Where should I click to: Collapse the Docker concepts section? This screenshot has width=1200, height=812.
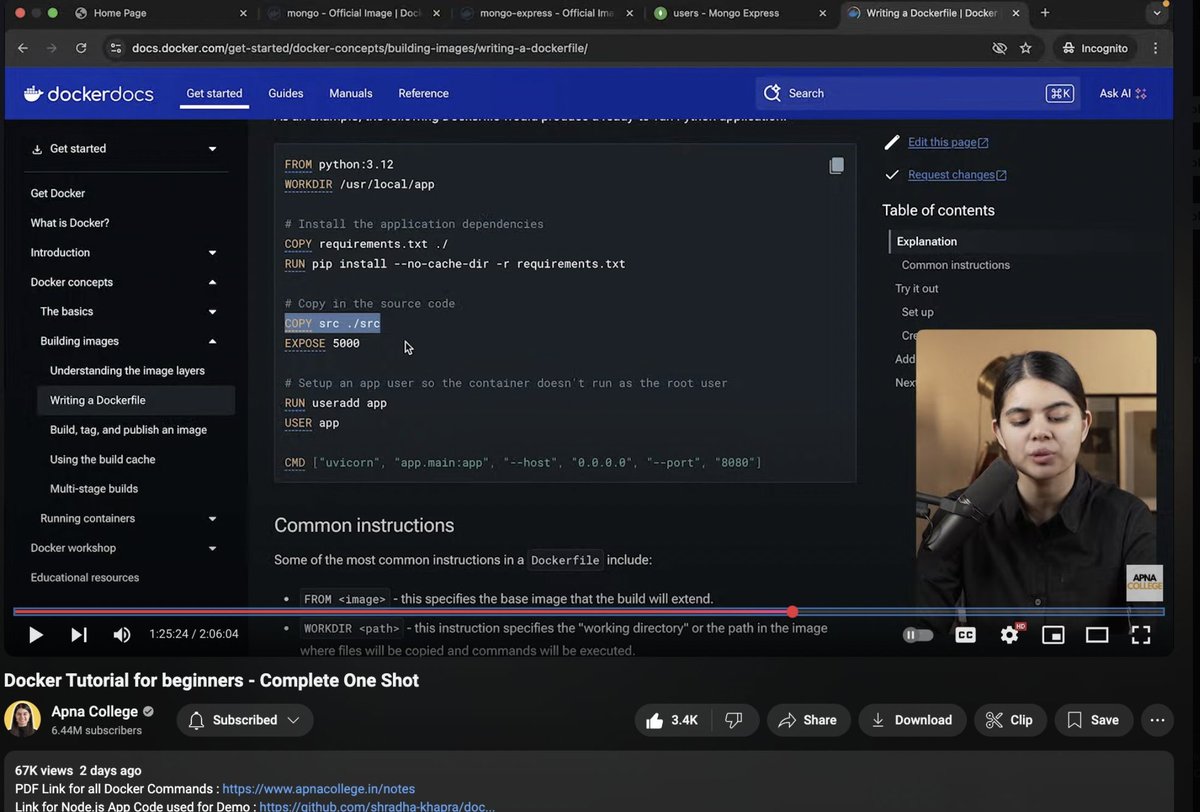point(212,283)
